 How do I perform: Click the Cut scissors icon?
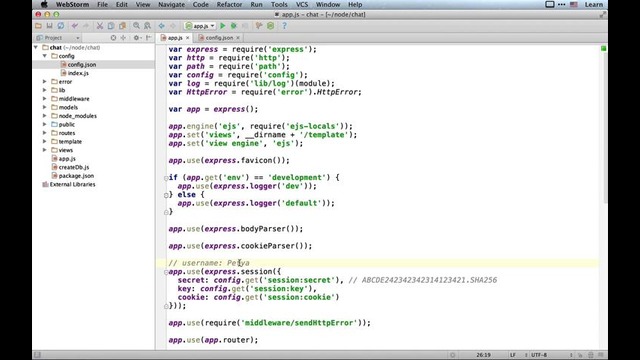tap(100, 26)
